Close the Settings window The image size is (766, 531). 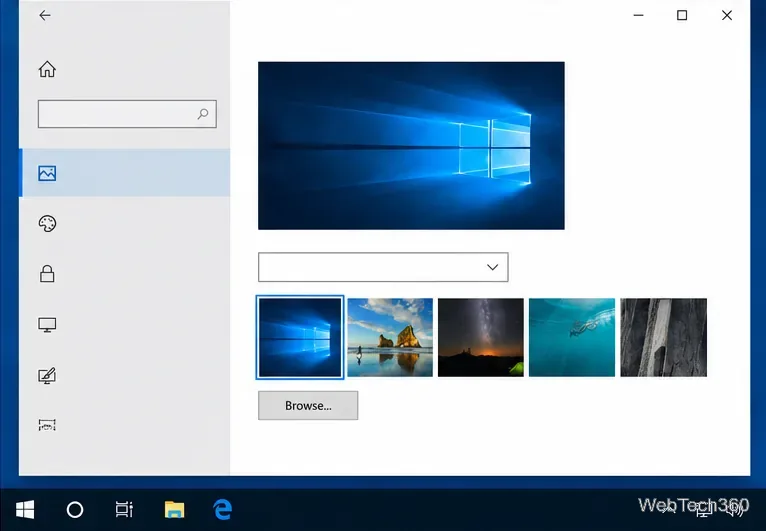pyautogui.click(x=727, y=16)
